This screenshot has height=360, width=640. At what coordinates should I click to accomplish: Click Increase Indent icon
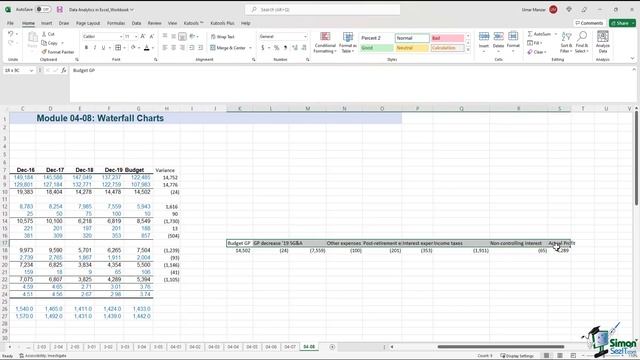(200, 48)
